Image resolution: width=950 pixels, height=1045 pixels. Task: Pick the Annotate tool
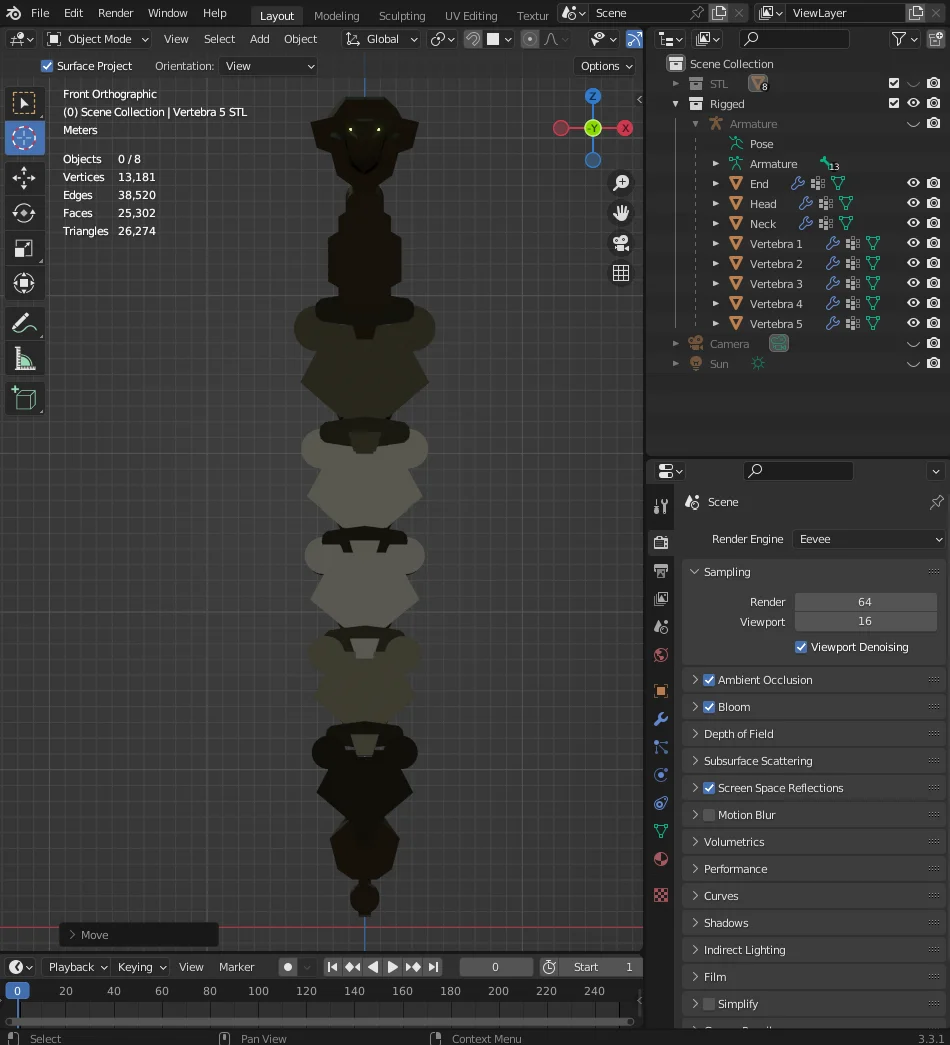(25, 323)
